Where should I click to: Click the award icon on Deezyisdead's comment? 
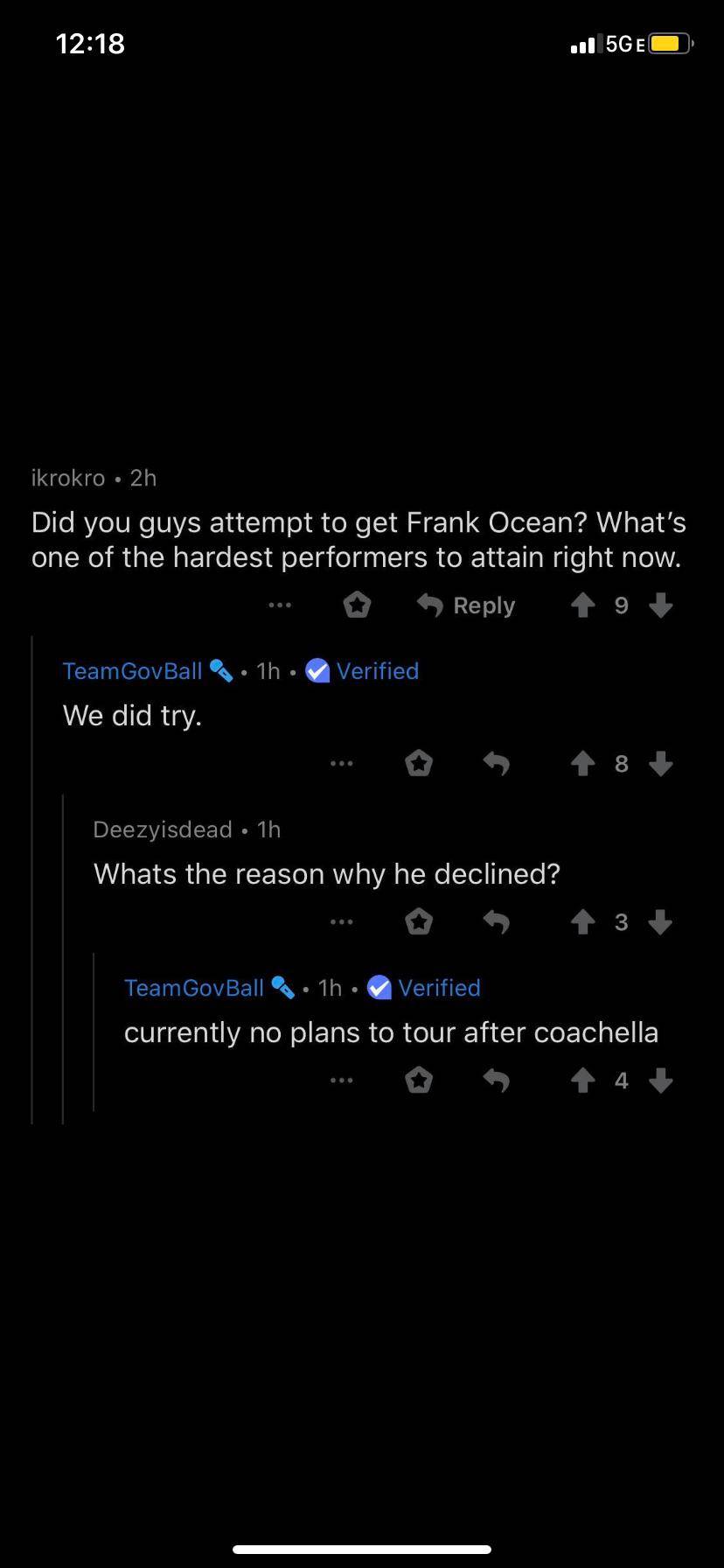click(x=419, y=921)
